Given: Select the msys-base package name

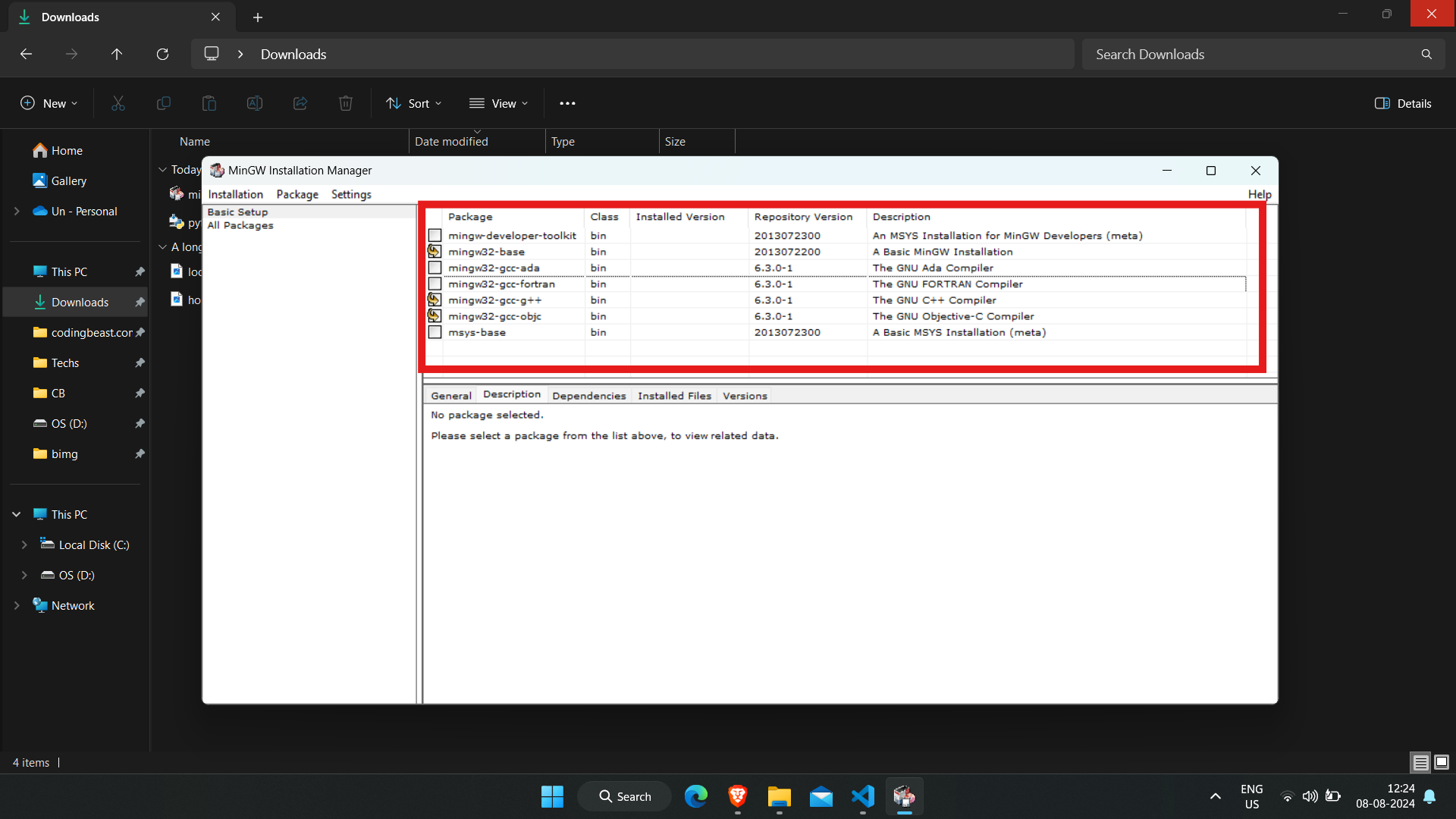Looking at the screenshot, I should [x=477, y=332].
